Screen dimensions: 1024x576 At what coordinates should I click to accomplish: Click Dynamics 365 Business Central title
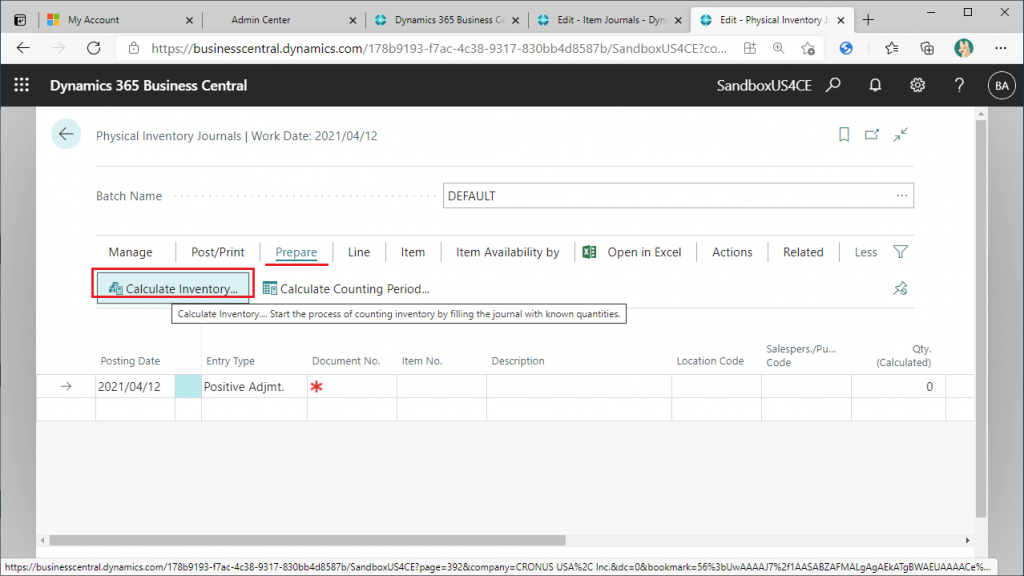(x=148, y=86)
